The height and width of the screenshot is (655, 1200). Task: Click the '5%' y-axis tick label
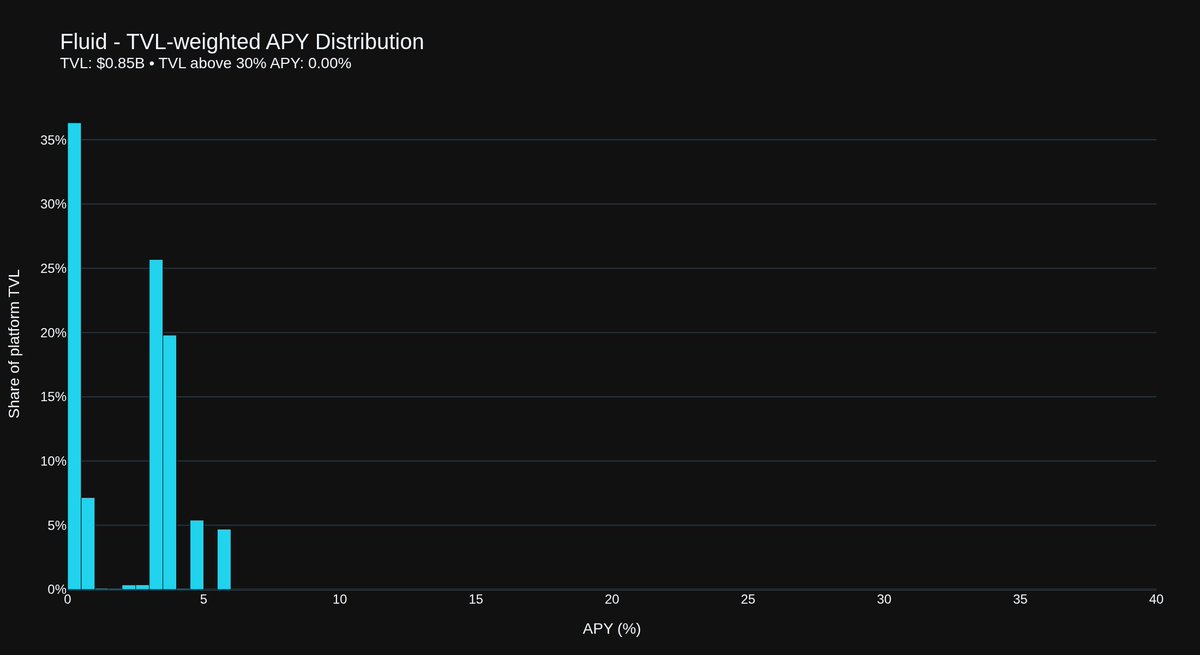point(57,525)
